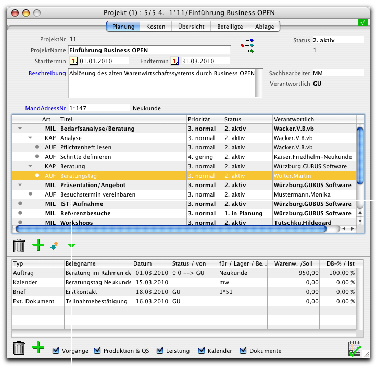
Task: Uncheck the Dokumente checkbox
Action: [243, 350]
